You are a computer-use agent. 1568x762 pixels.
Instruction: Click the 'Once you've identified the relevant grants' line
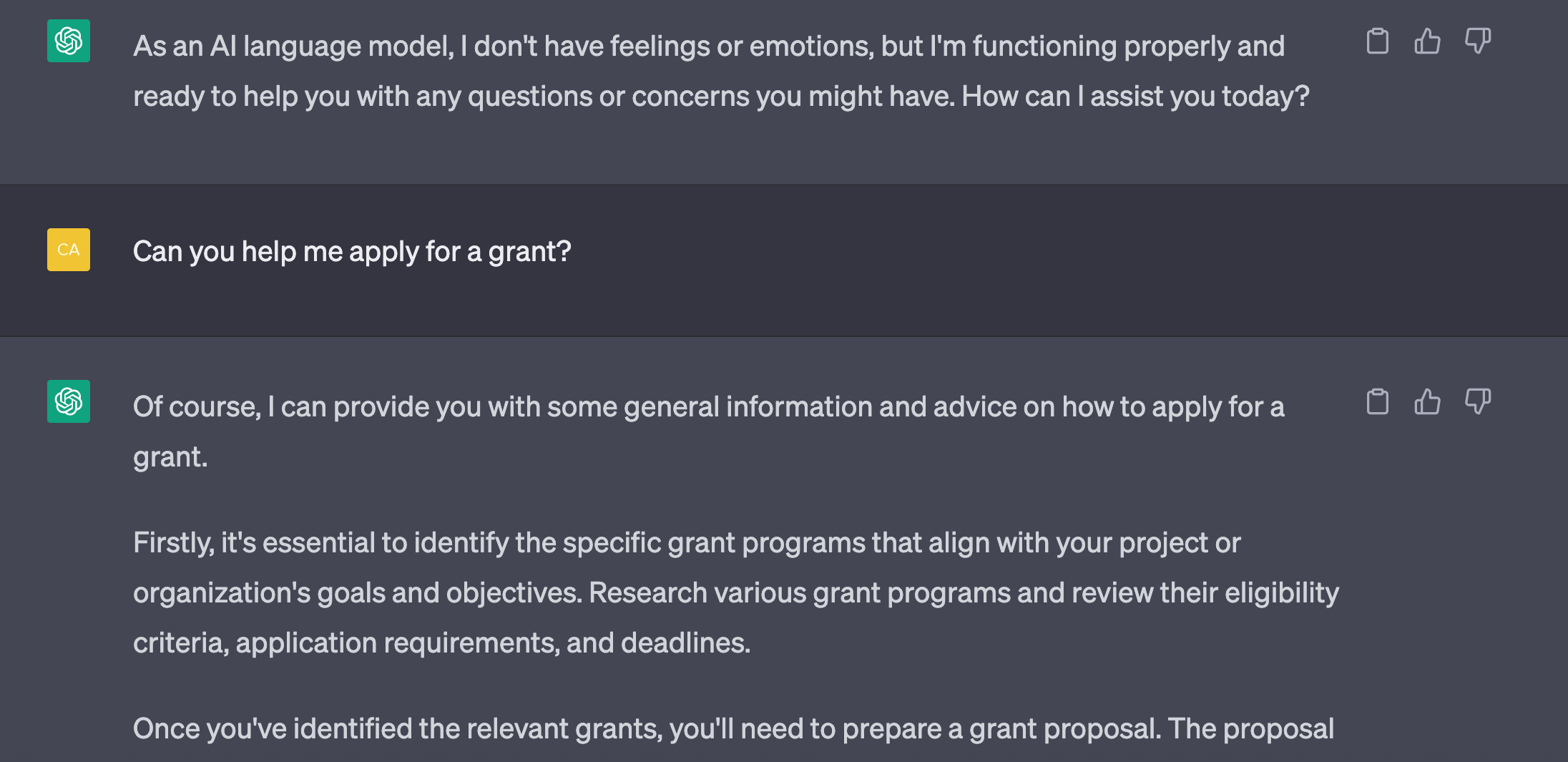[733, 728]
